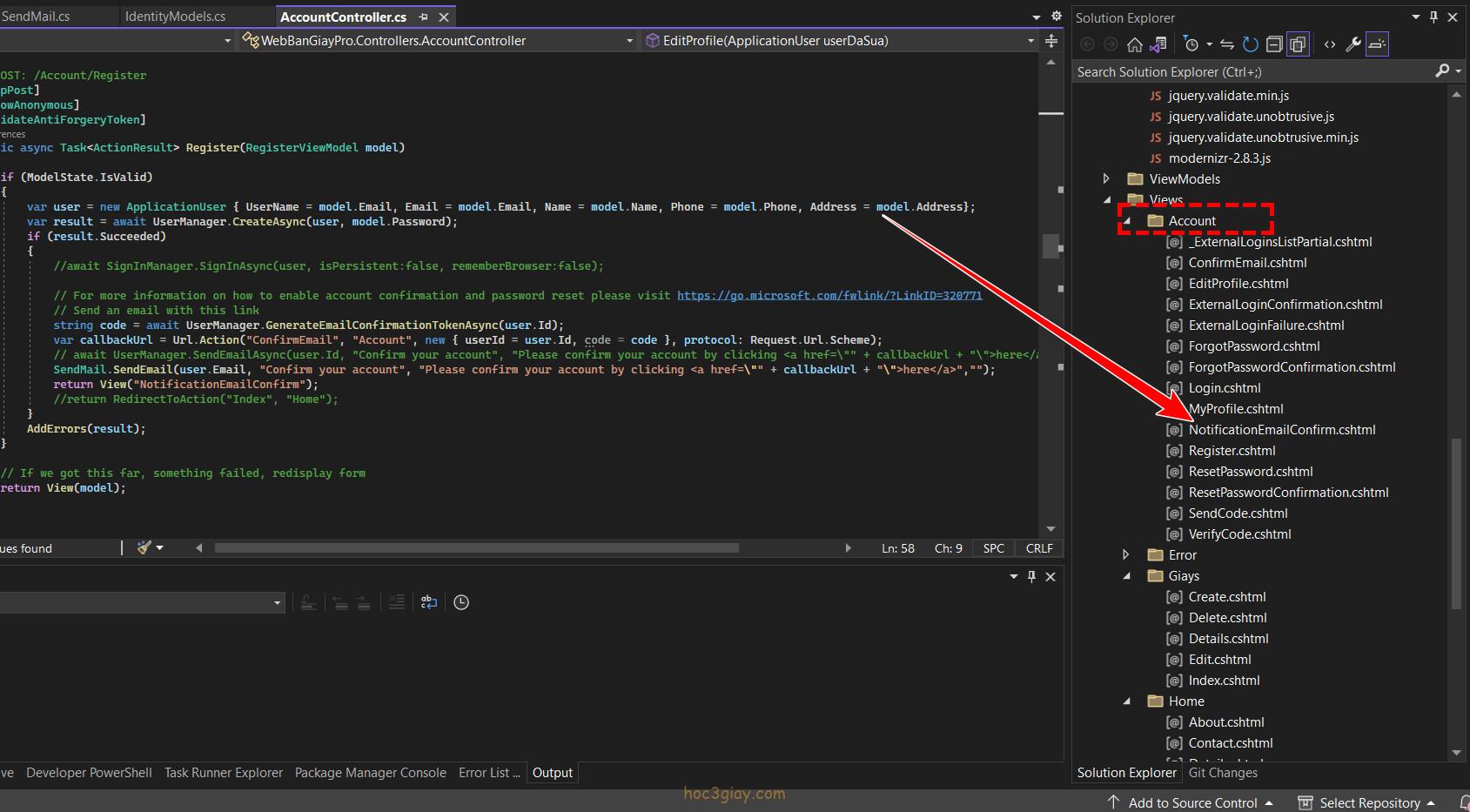Open the EditProfile member dropdown
1470x812 pixels.
tap(1030, 41)
